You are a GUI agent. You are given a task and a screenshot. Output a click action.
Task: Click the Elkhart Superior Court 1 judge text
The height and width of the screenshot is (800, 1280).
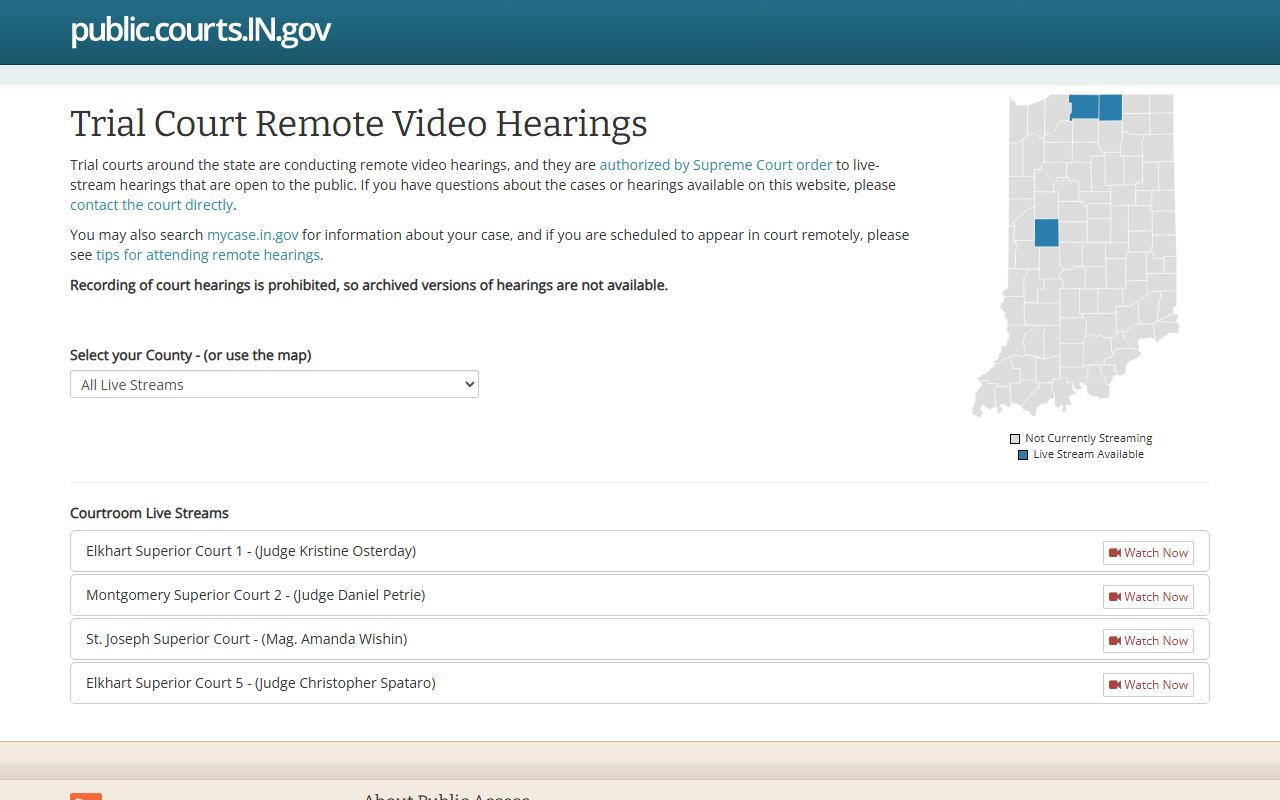coord(251,551)
